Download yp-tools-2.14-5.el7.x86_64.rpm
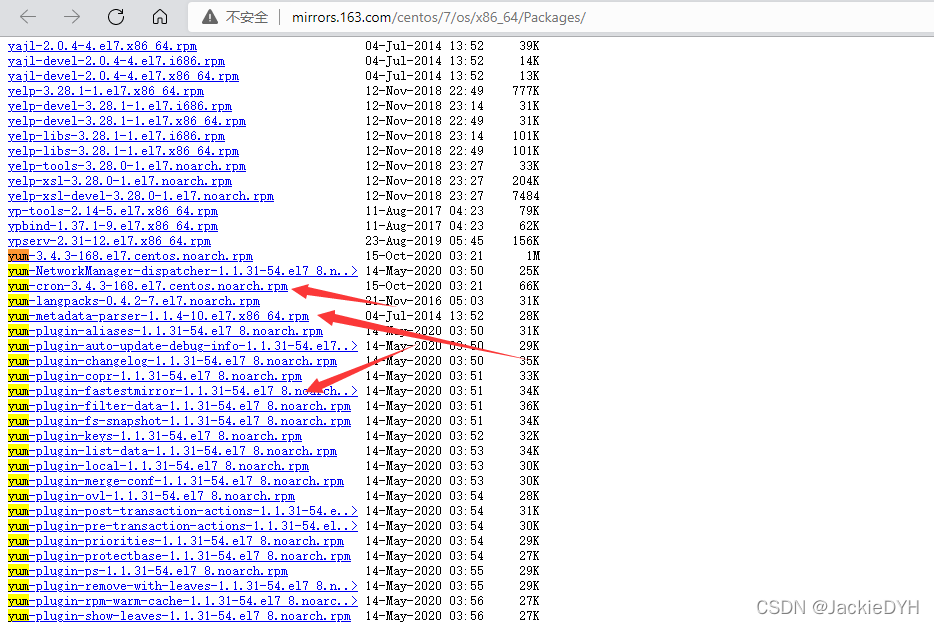 [x=113, y=211]
